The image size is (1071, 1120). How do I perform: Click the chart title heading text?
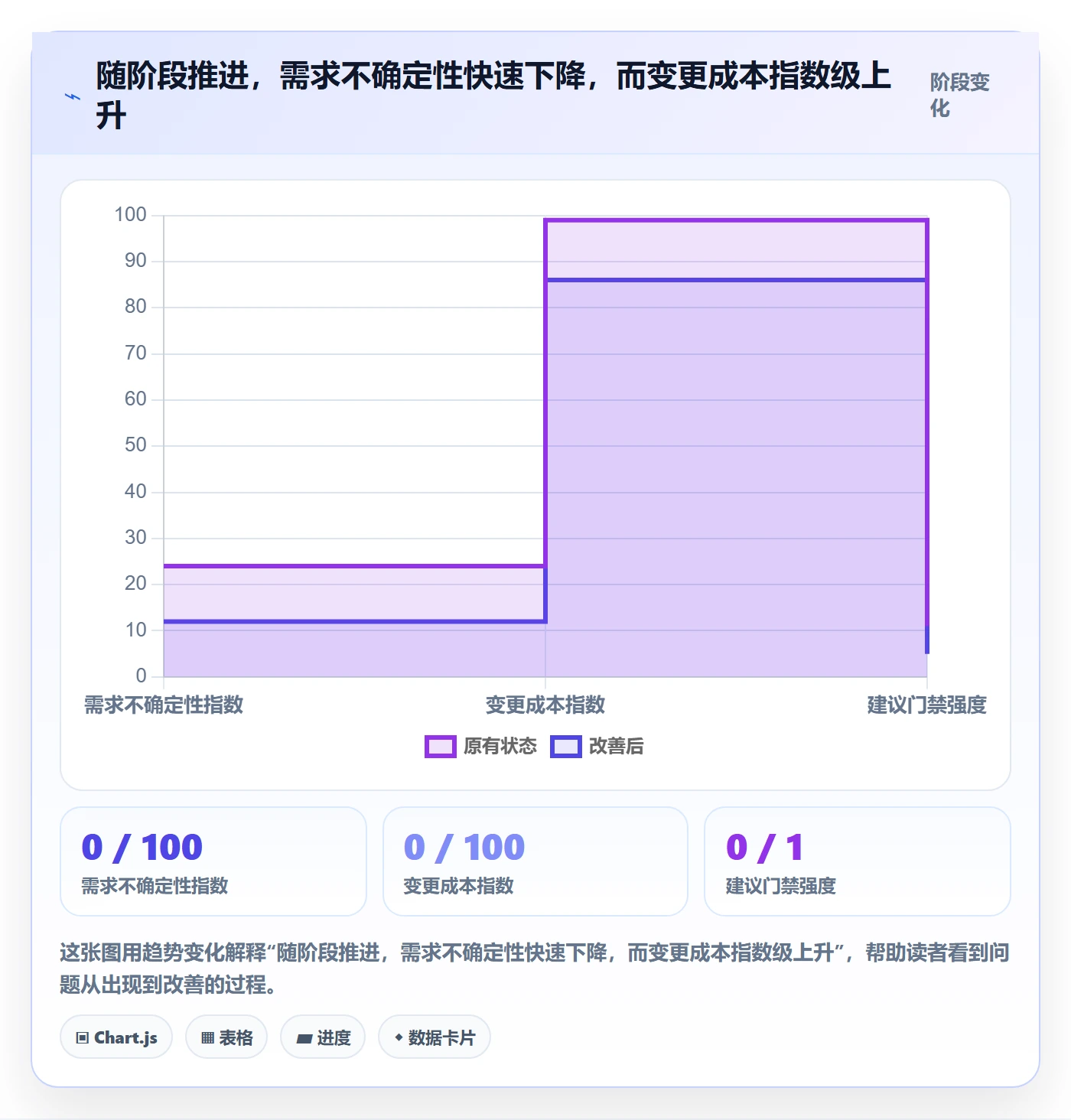(493, 96)
